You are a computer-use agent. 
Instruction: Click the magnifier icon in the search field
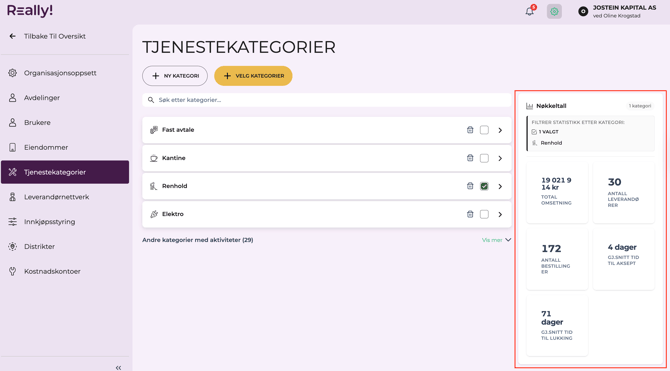(150, 100)
